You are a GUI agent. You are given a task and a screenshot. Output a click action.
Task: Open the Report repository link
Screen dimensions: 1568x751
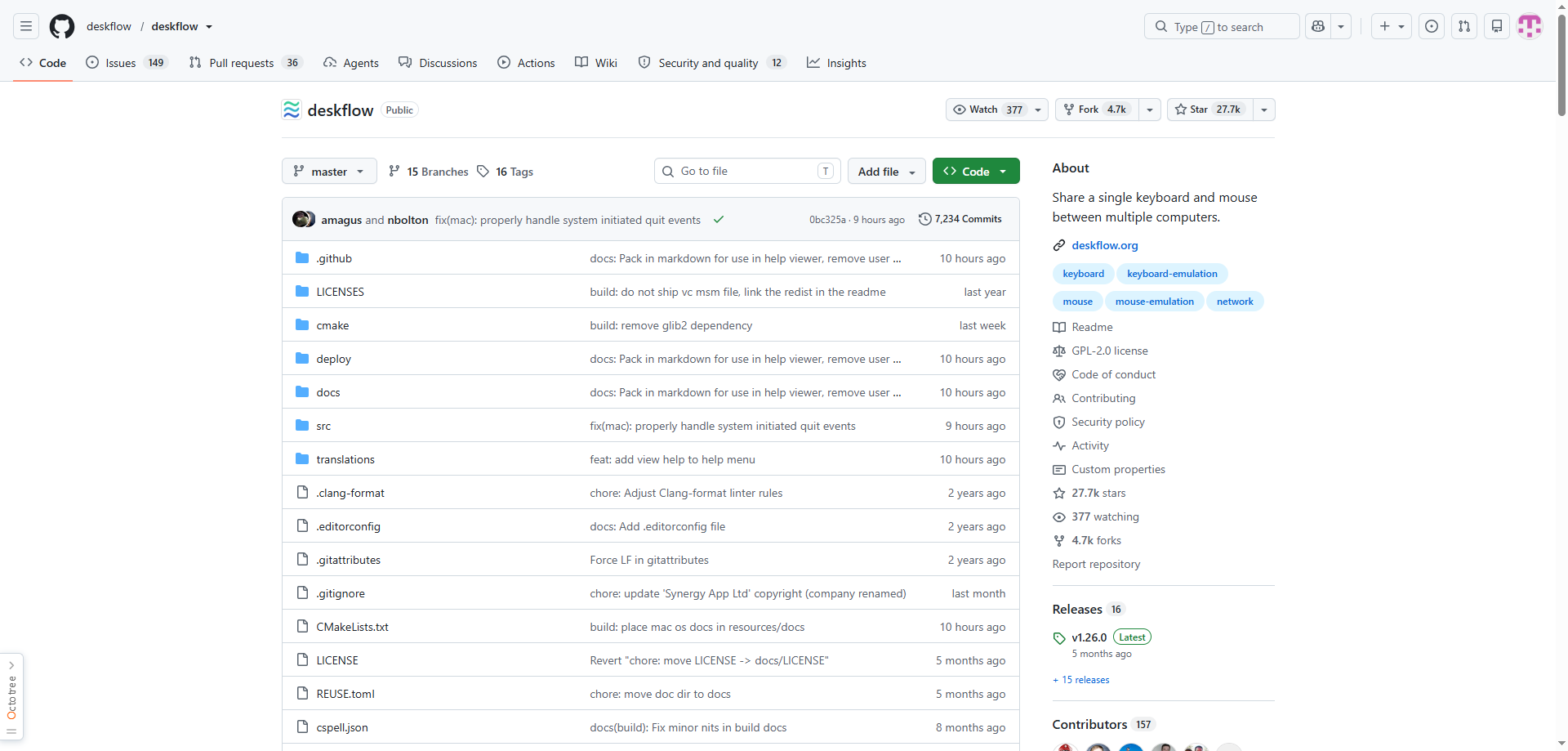tap(1096, 564)
